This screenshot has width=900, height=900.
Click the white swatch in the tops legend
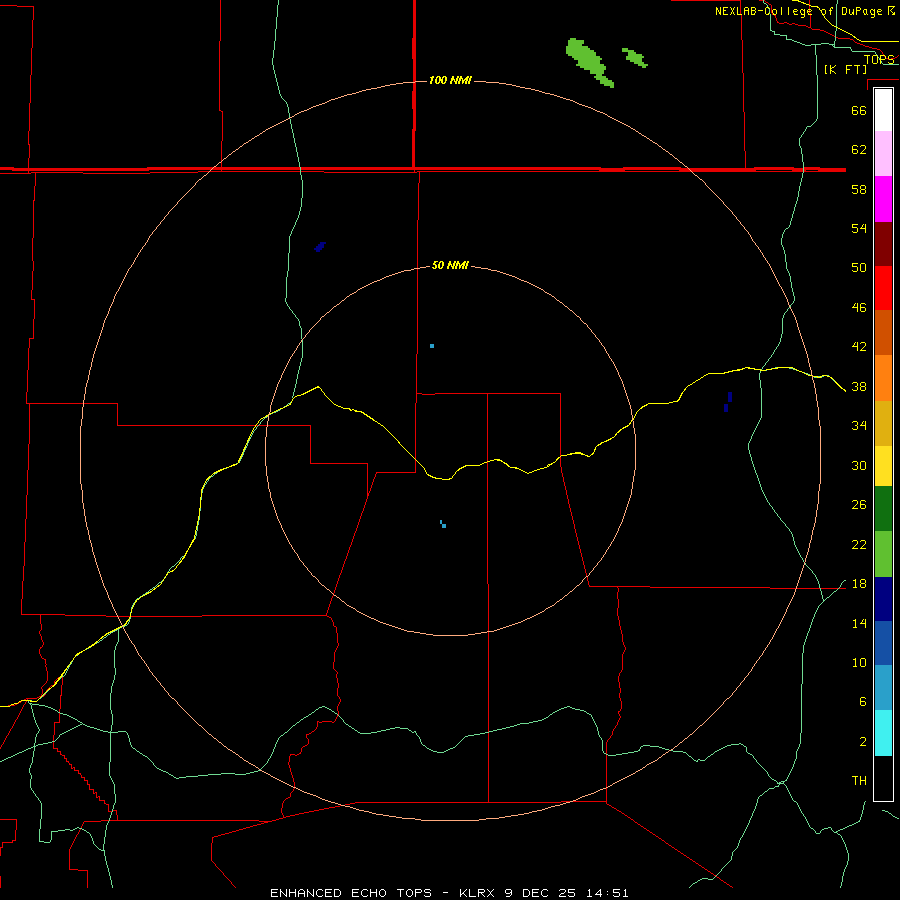pos(883,110)
